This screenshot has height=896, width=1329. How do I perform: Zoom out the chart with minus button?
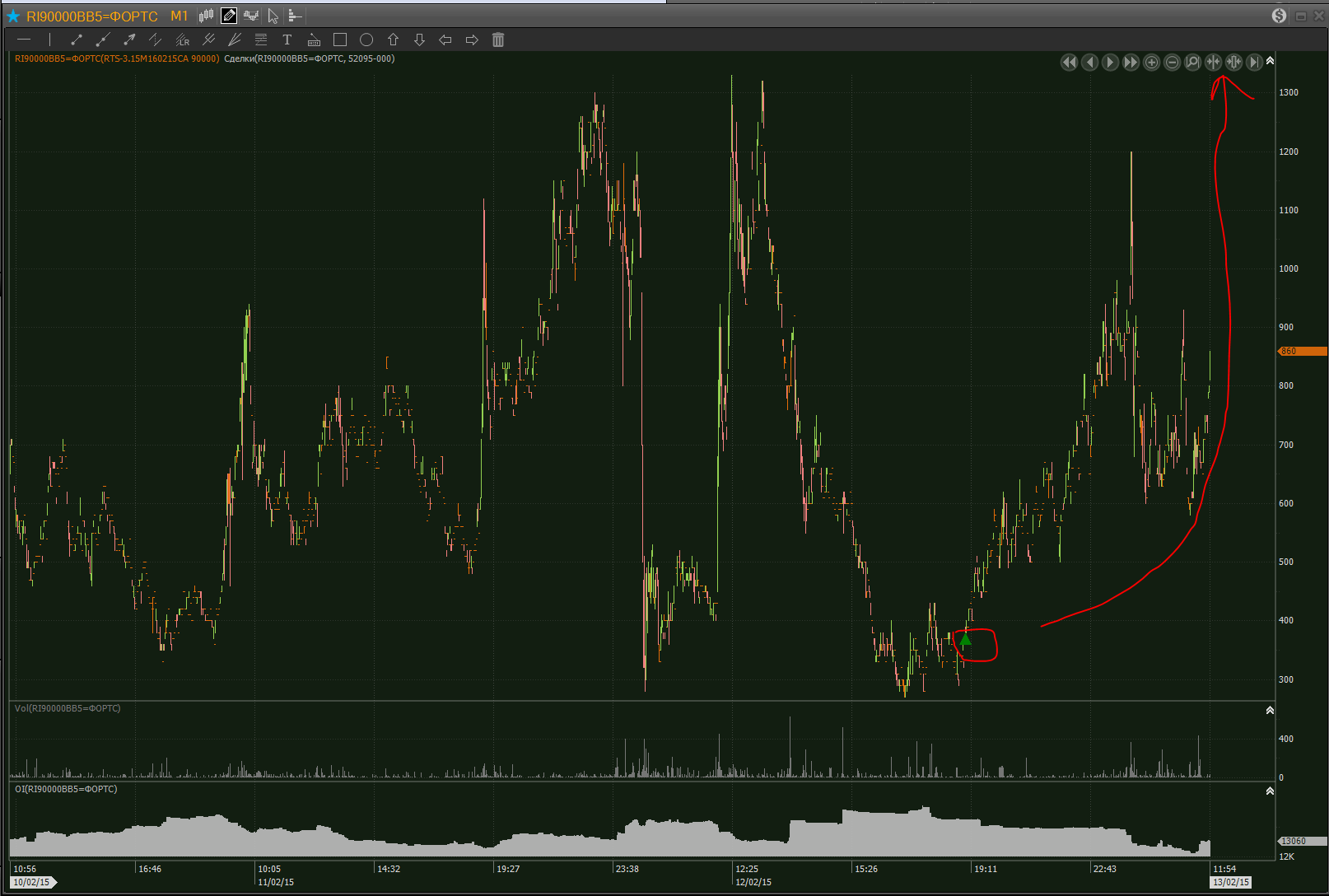[x=1172, y=63]
